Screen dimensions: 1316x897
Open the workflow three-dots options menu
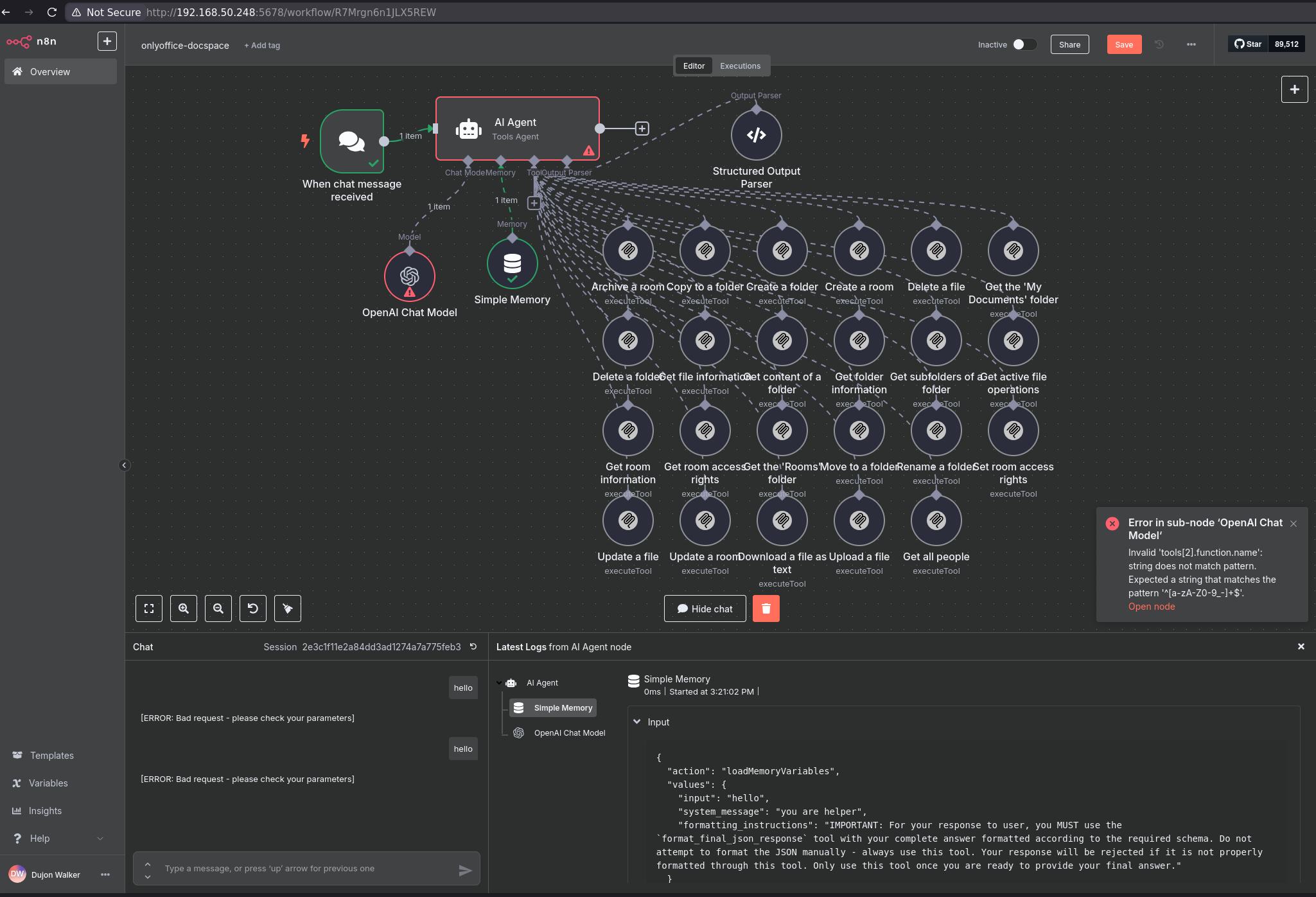[x=1191, y=44]
